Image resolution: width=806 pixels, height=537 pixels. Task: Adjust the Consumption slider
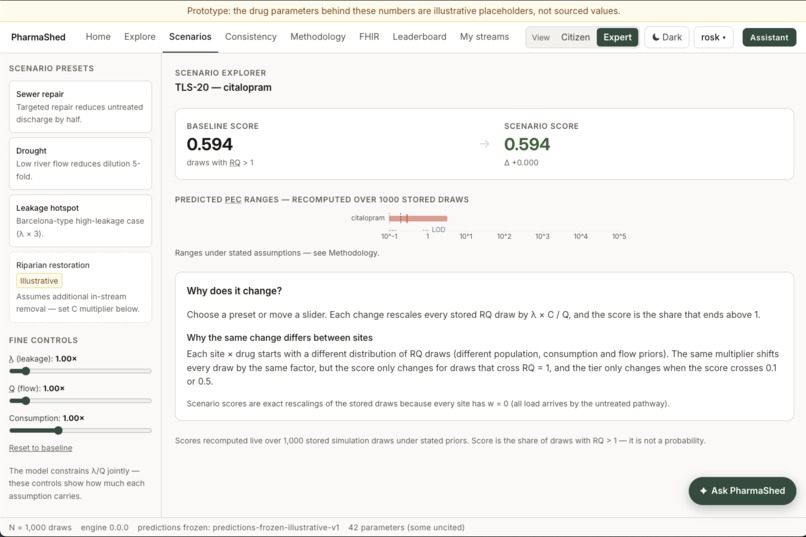[80, 431]
